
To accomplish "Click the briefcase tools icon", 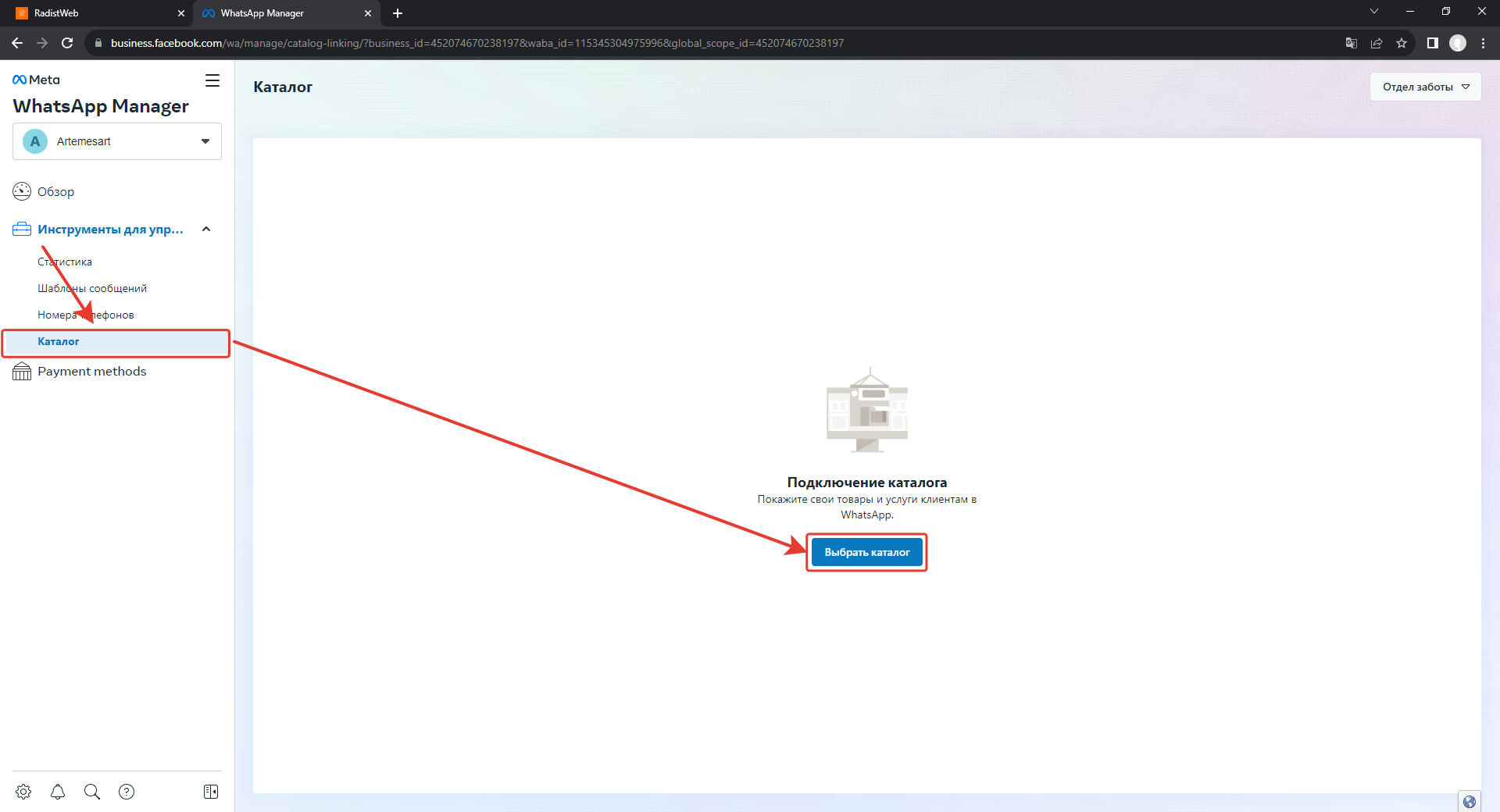I will (22, 230).
